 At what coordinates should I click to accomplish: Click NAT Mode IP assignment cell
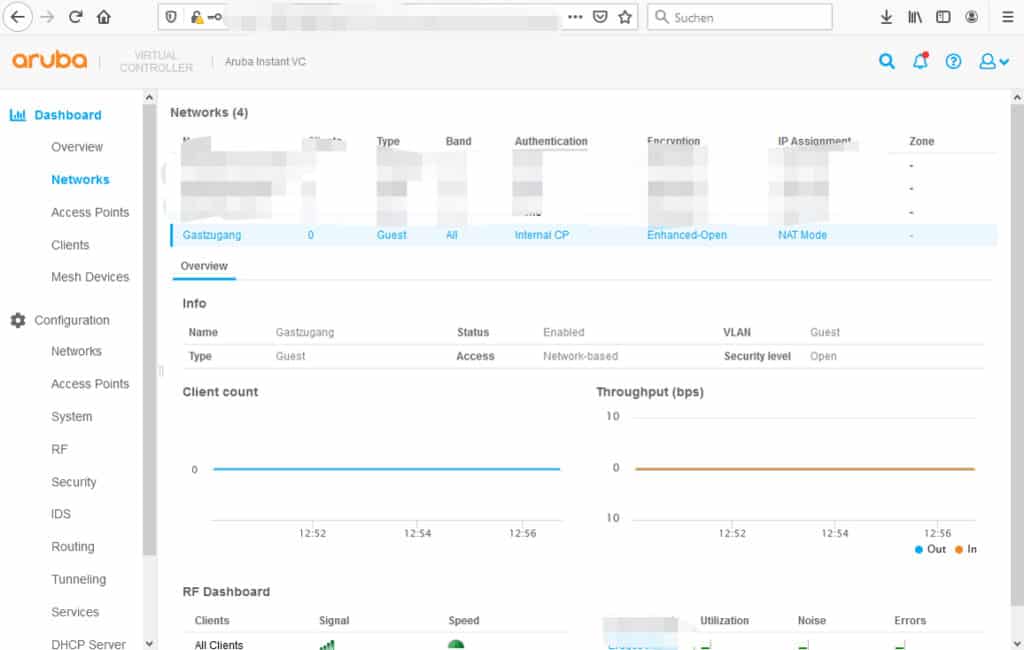point(802,235)
